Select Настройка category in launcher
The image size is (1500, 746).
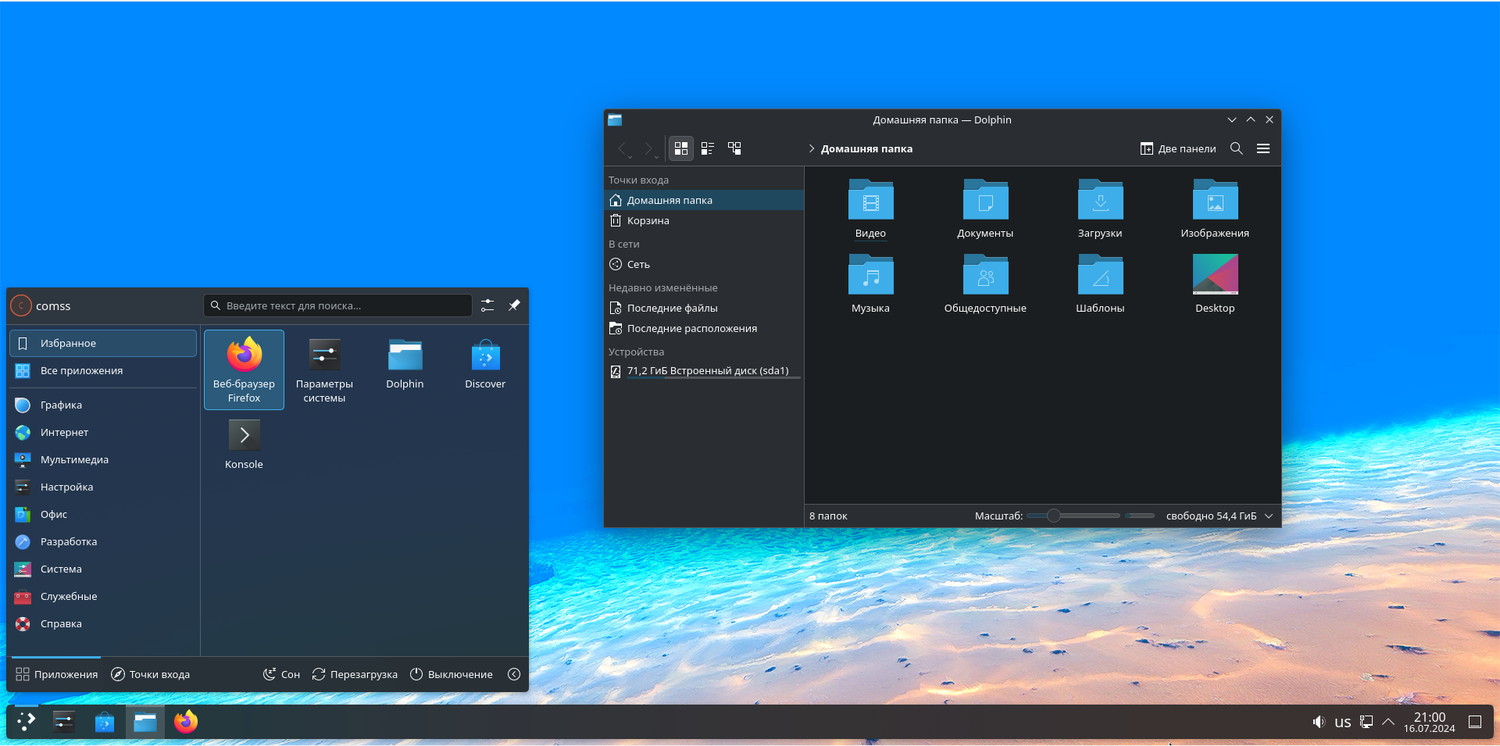pyautogui.click(x=103, y=487)
